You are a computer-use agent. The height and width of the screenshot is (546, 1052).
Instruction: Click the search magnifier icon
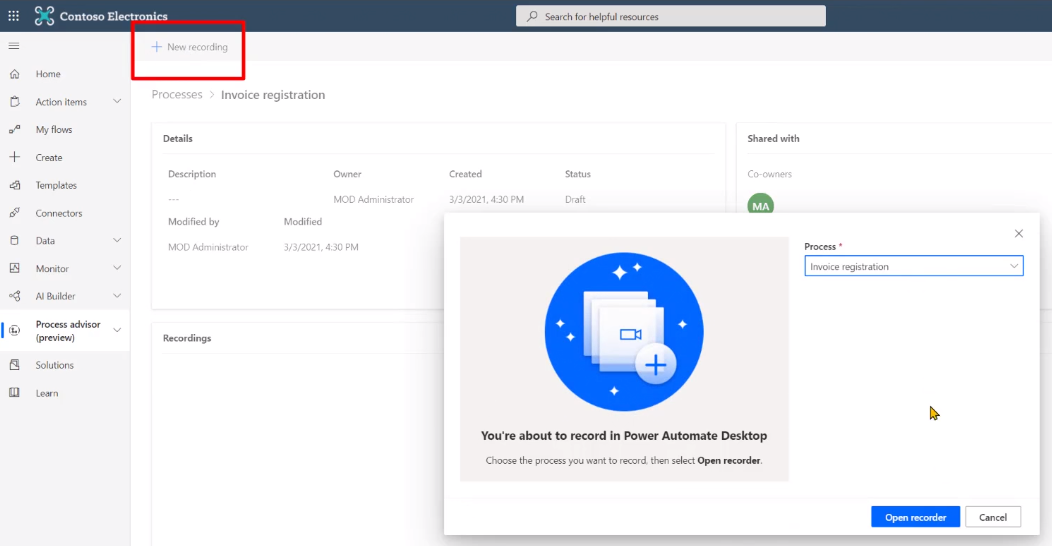[x=532, y=16]
